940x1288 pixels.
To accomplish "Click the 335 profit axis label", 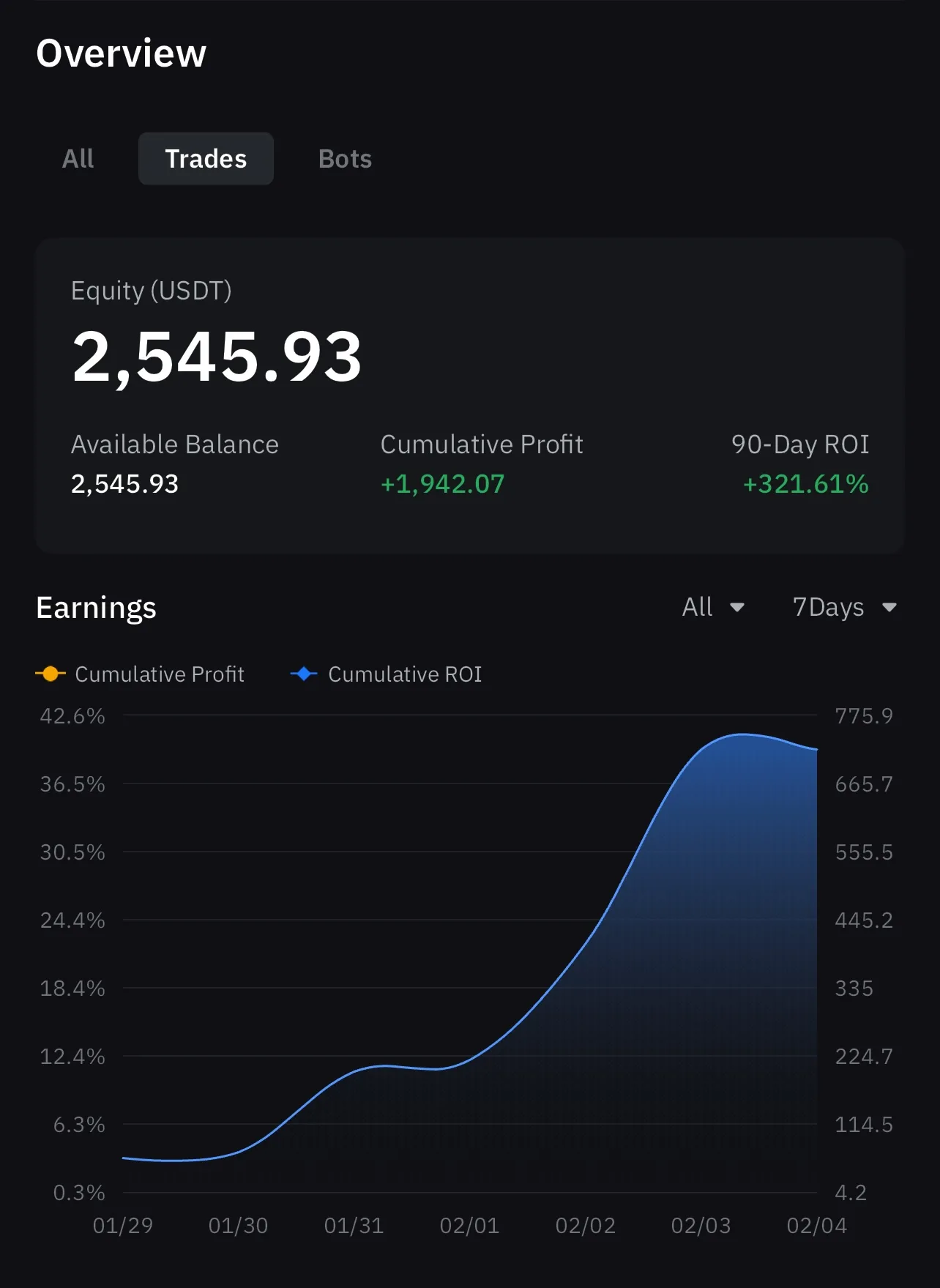I will [x=854, y=989].
